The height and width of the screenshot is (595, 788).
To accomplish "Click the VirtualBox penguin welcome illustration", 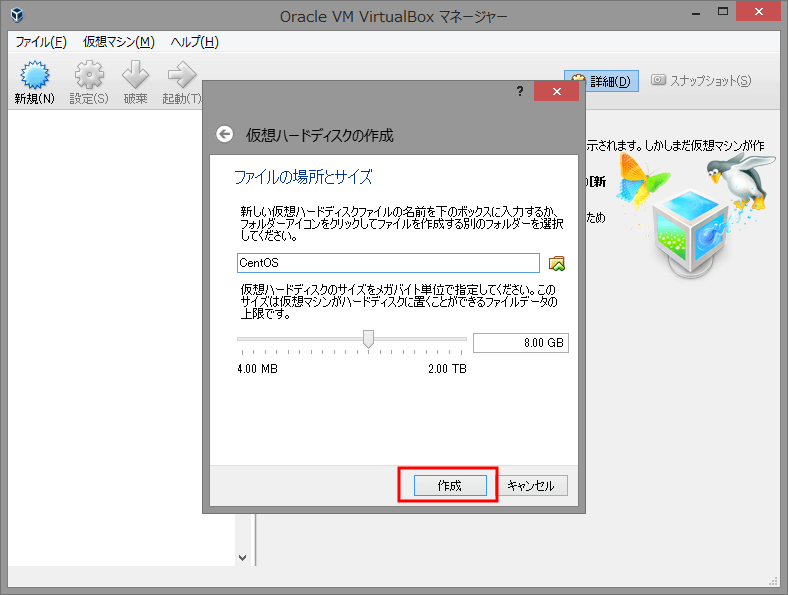I will coord(698,214).
